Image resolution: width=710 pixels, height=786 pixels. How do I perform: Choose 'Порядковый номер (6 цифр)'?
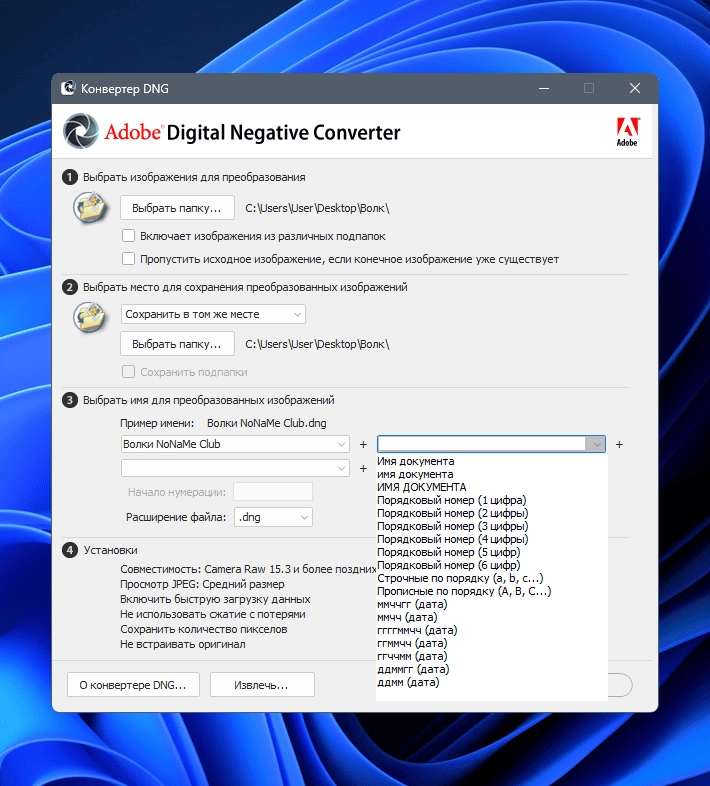449,565
